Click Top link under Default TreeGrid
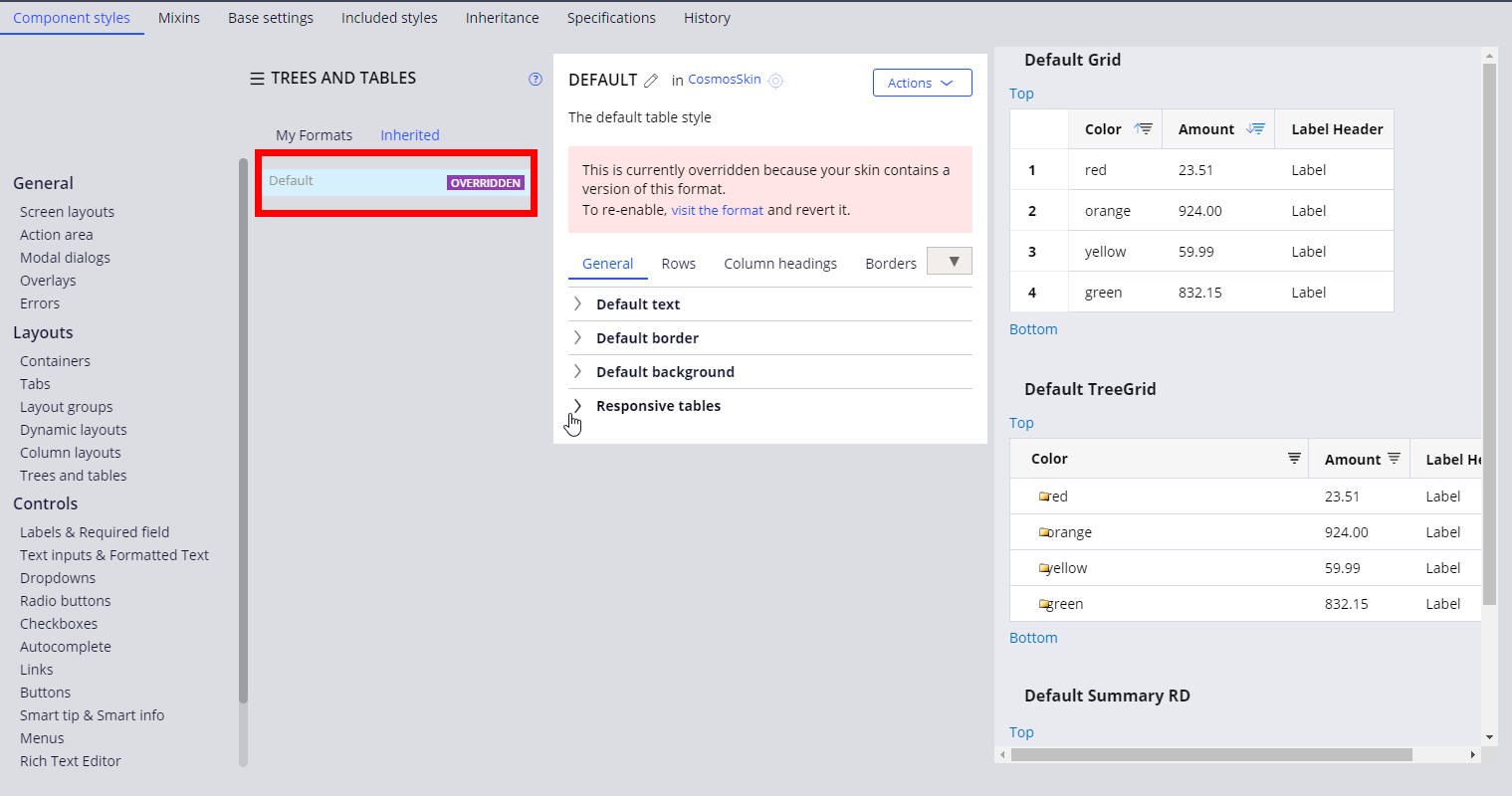This screenshot has height=796, width=1512. point(1021,423)
